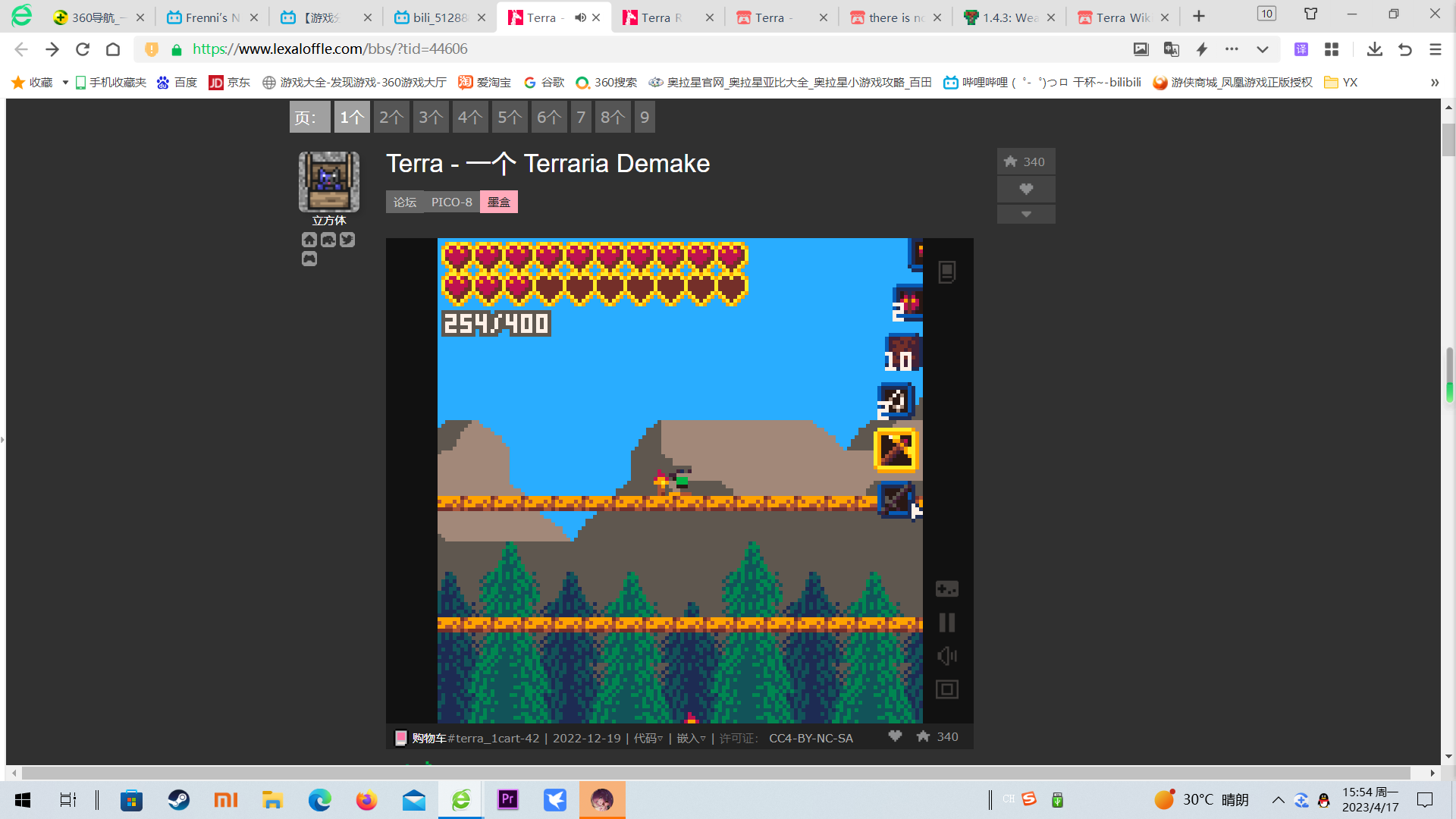Screen dimensions: 1456x819
Task: Click the translate page icon
Action: point(1171,49)
